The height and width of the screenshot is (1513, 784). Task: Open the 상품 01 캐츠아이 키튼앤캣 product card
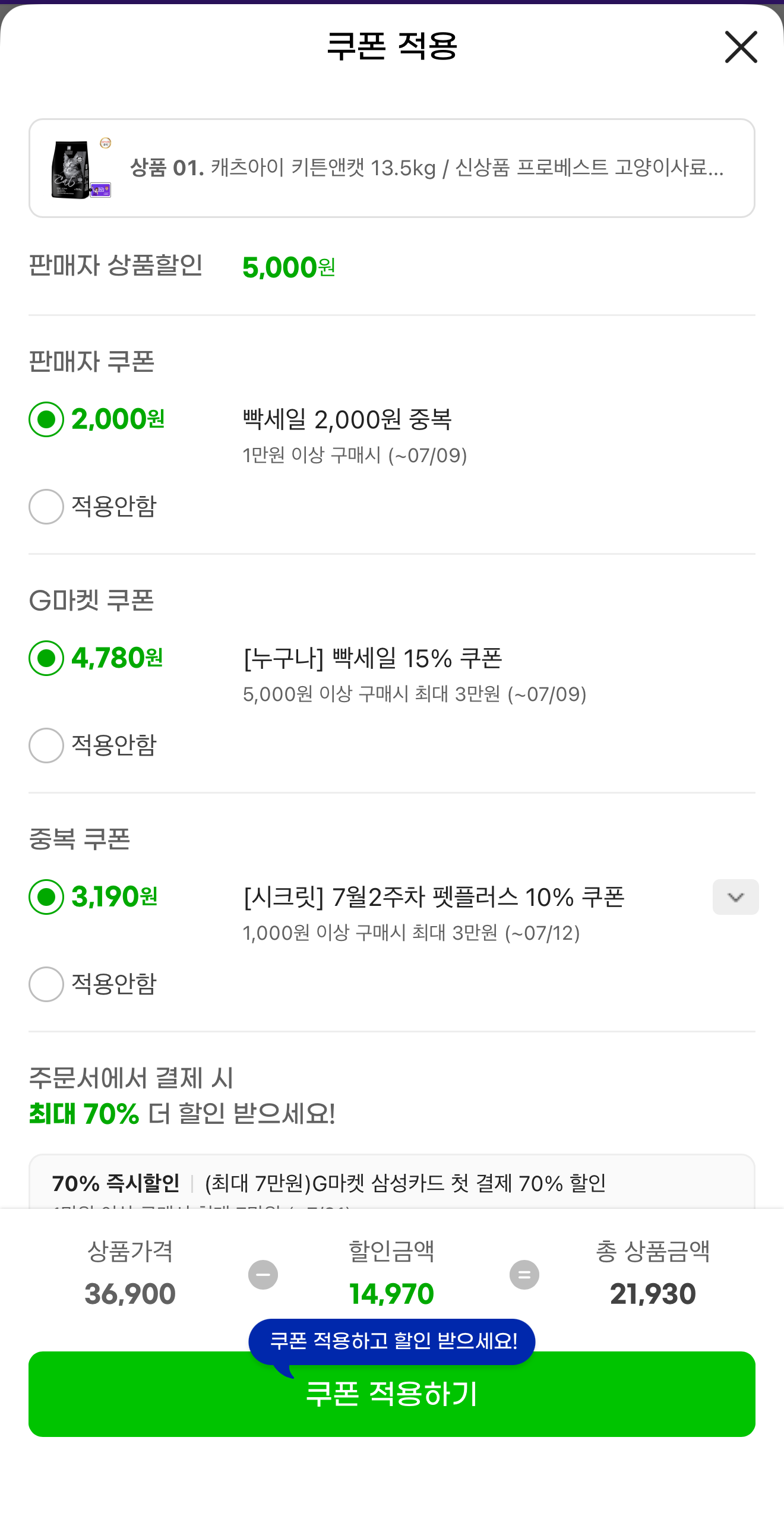(392, 168)
